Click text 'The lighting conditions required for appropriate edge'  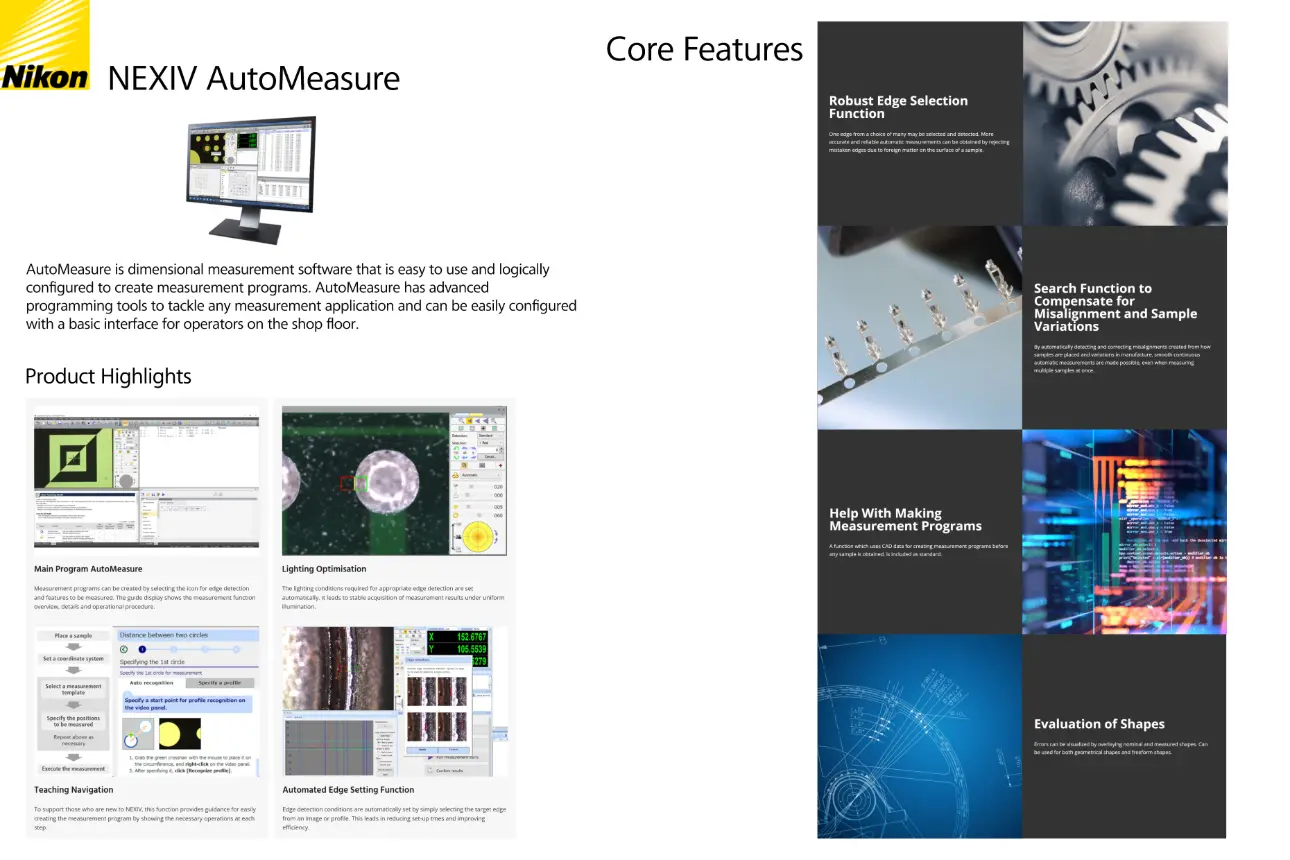pyautogui.click(x=392, y=598)
